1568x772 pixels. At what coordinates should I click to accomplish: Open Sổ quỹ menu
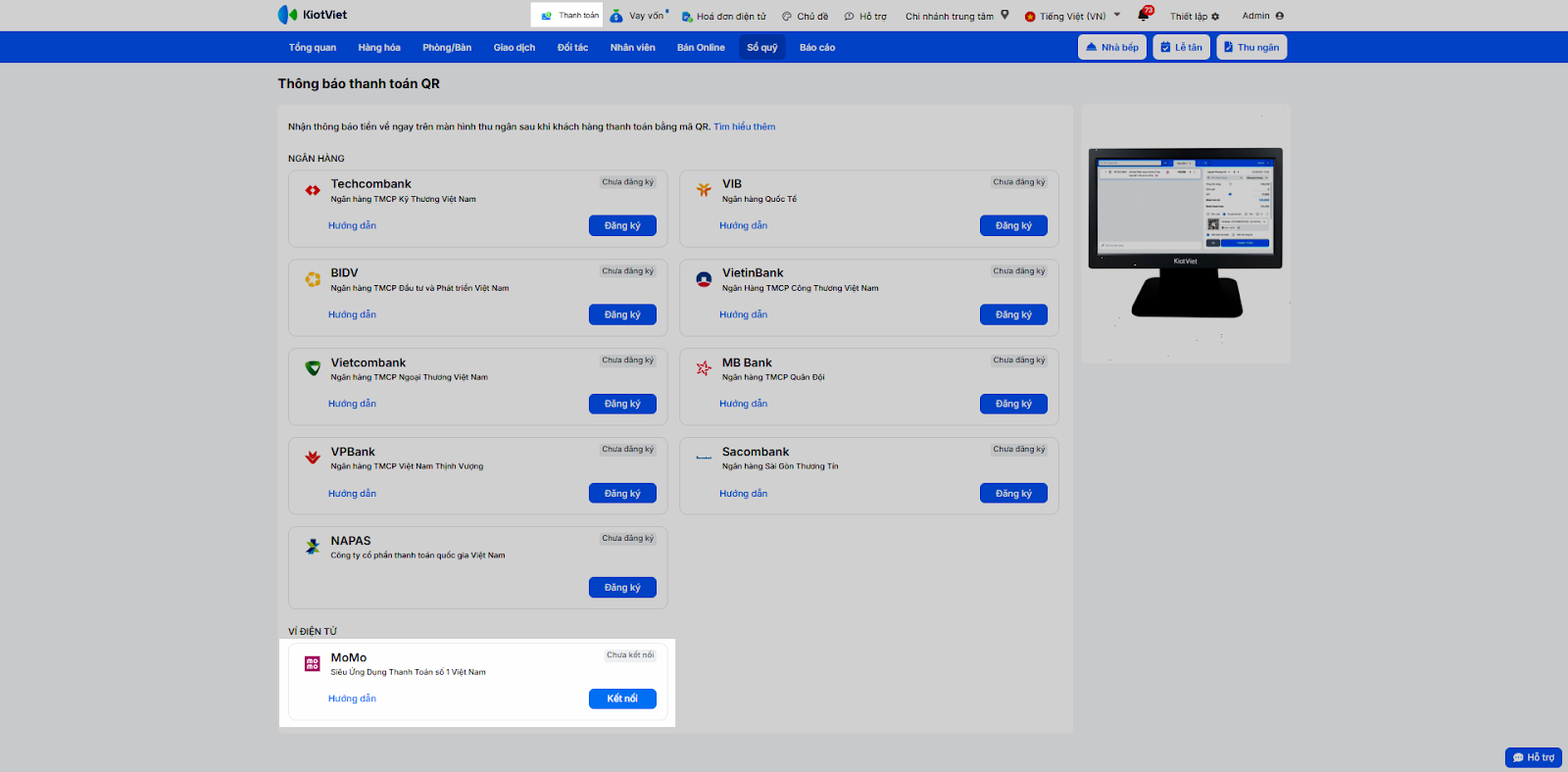(762, 47)
